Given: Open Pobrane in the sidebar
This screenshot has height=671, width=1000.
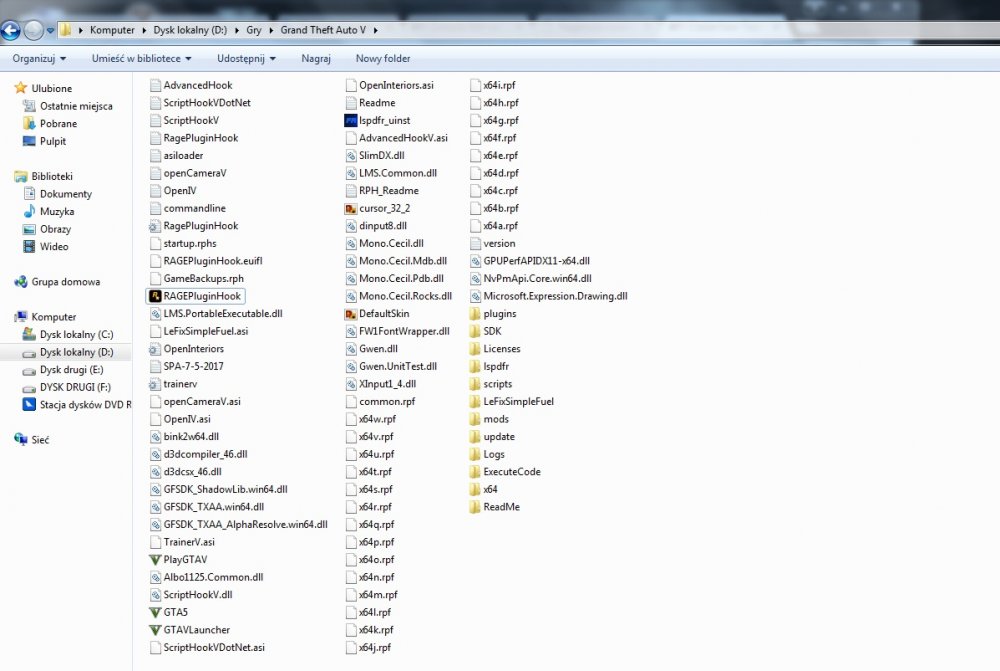Looking at the screenshot, I should (58, 124).
